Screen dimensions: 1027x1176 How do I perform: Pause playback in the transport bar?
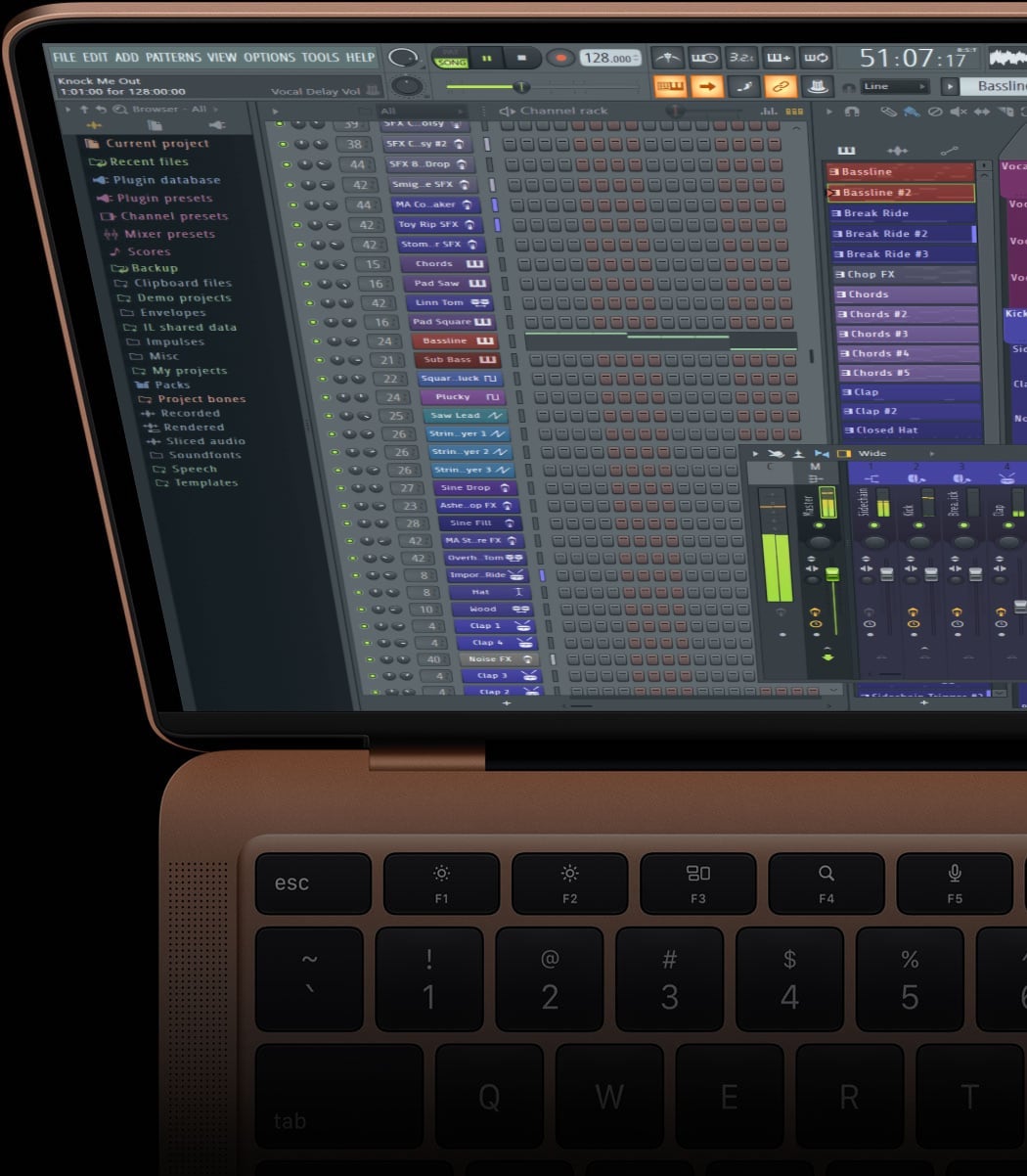click(x=487, y=59)
